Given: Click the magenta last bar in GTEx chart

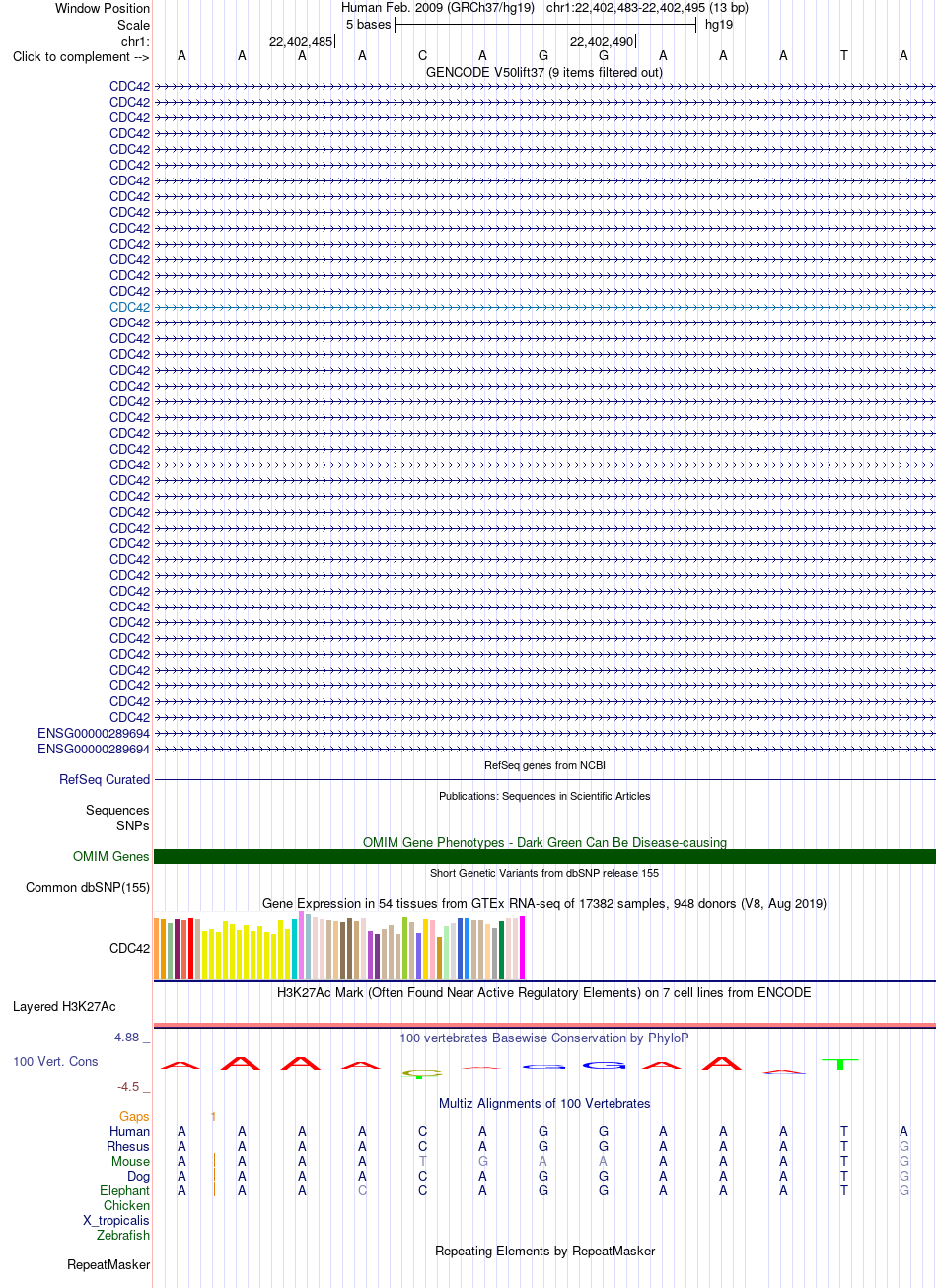Looking at the screenshot, I should 522,948.
